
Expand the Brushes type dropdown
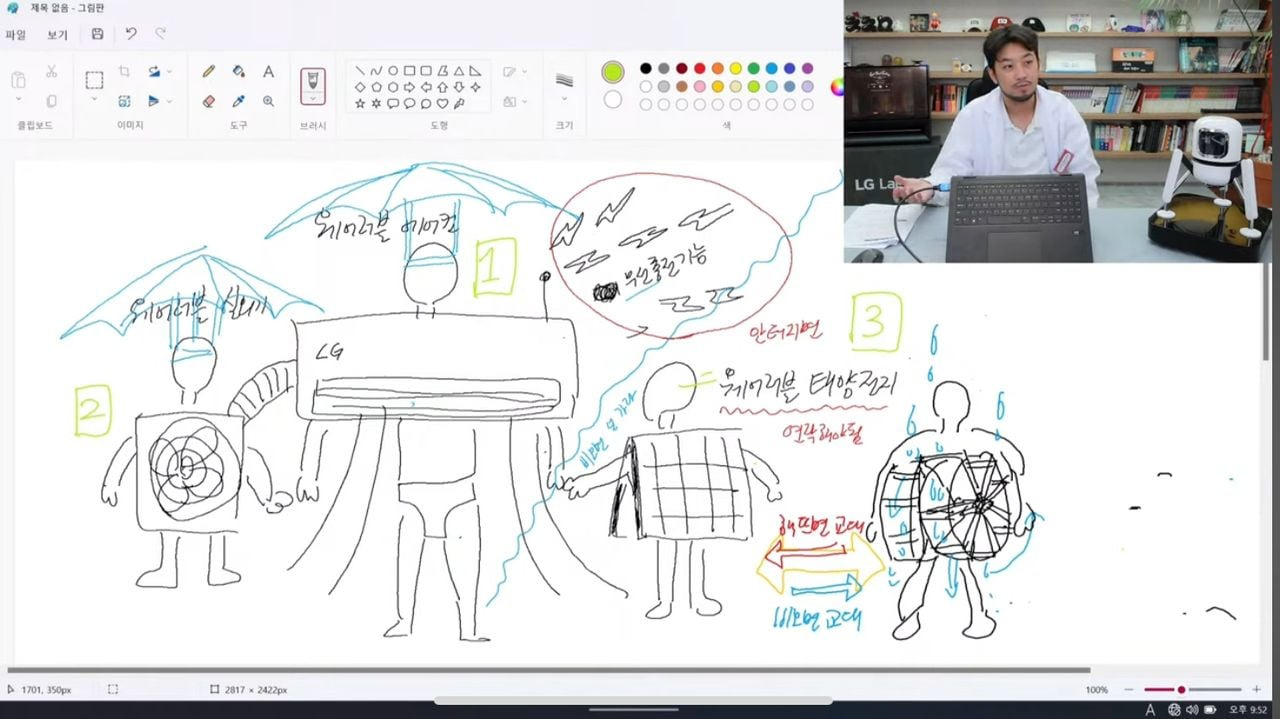[x=313, y=99]
